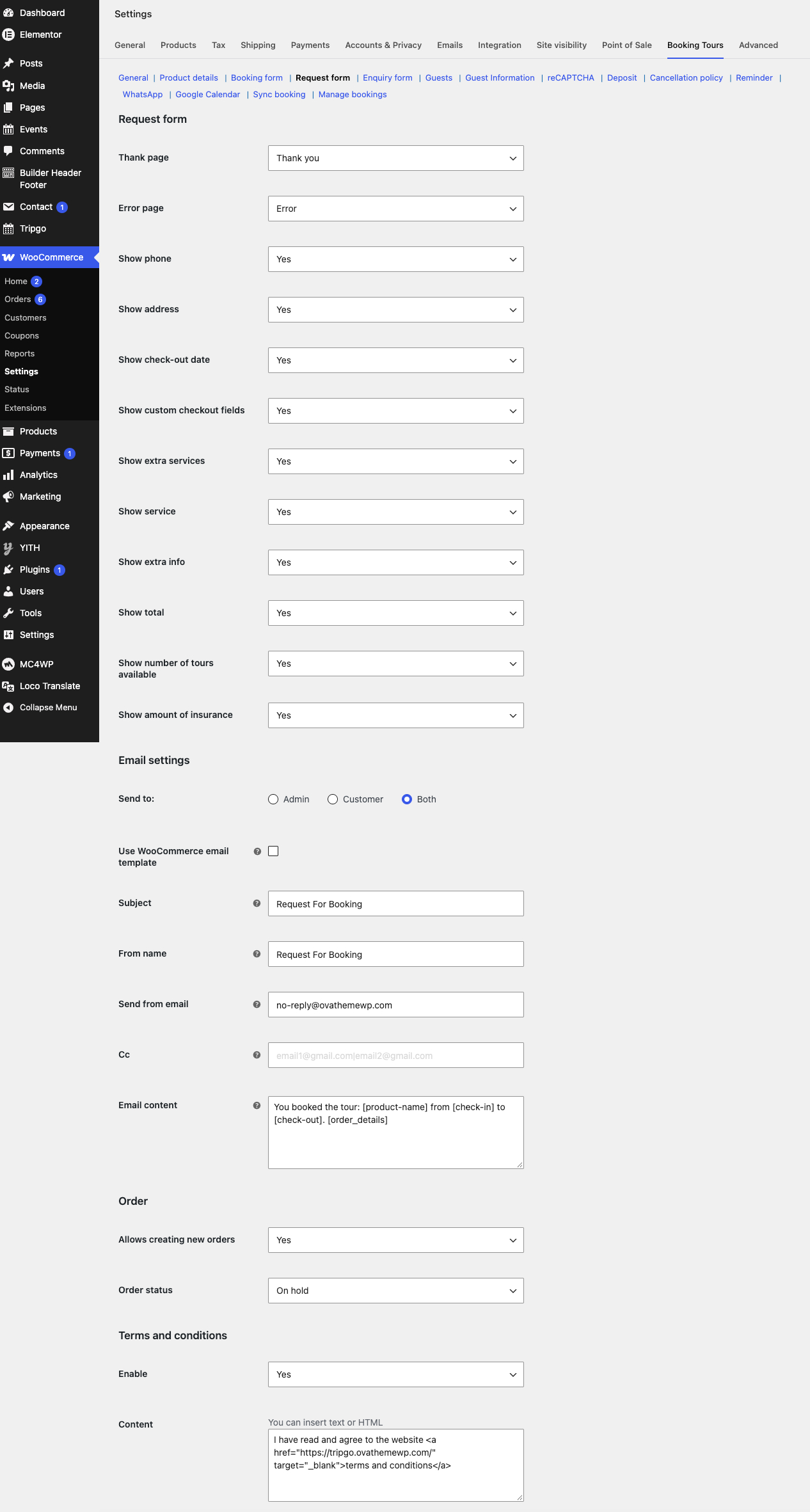
Task: Click help icon beside Email content
Action: [x=257, y=1106]
